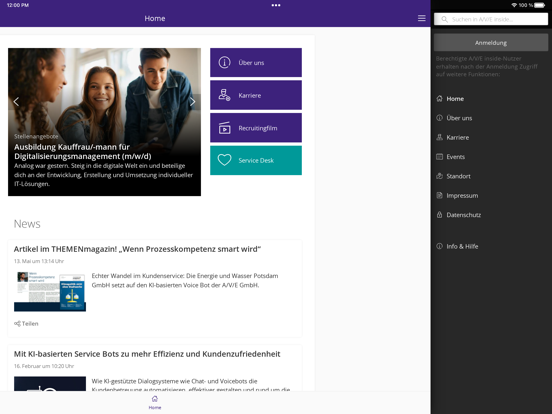Check the battery icon in status bar

pos(540,5)
